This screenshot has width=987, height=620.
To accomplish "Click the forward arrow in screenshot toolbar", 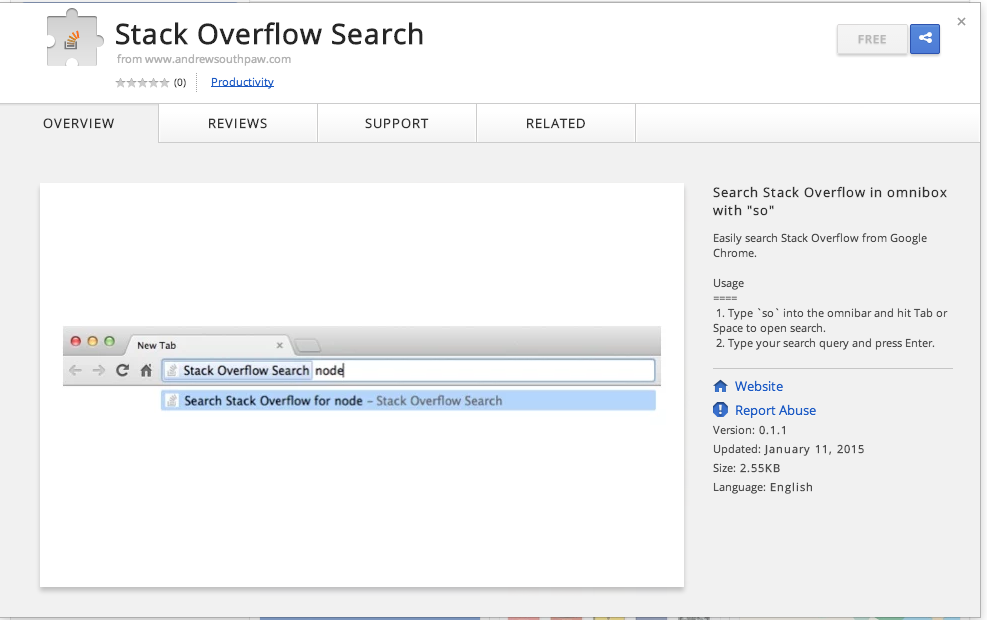I will (98, 370).
